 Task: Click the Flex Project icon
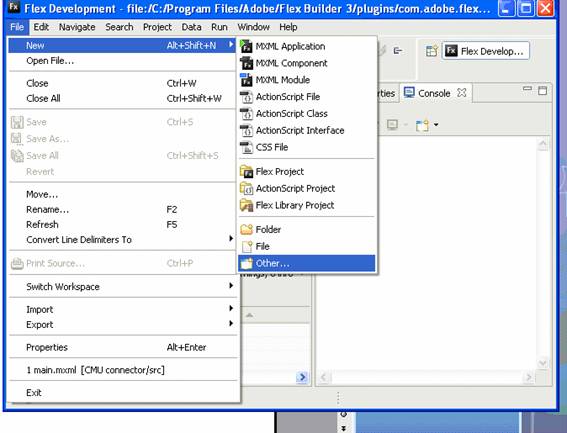click(x=246, y=172)
